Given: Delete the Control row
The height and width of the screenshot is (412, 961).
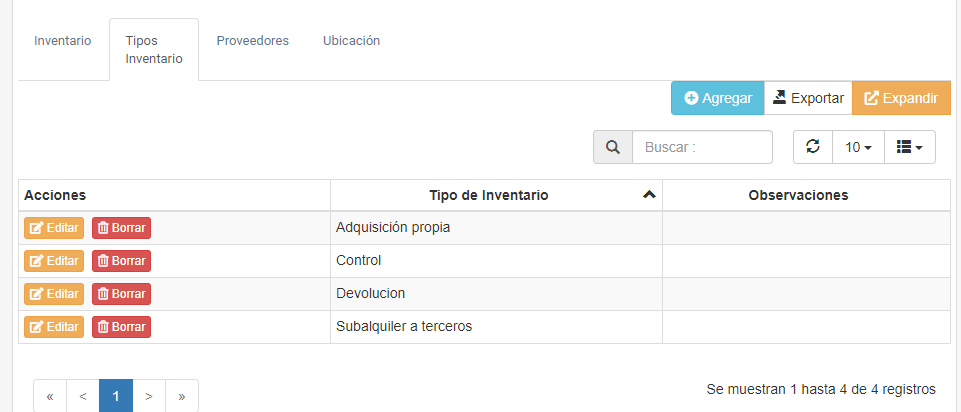Looking at the screenshot, I should 121,261.
